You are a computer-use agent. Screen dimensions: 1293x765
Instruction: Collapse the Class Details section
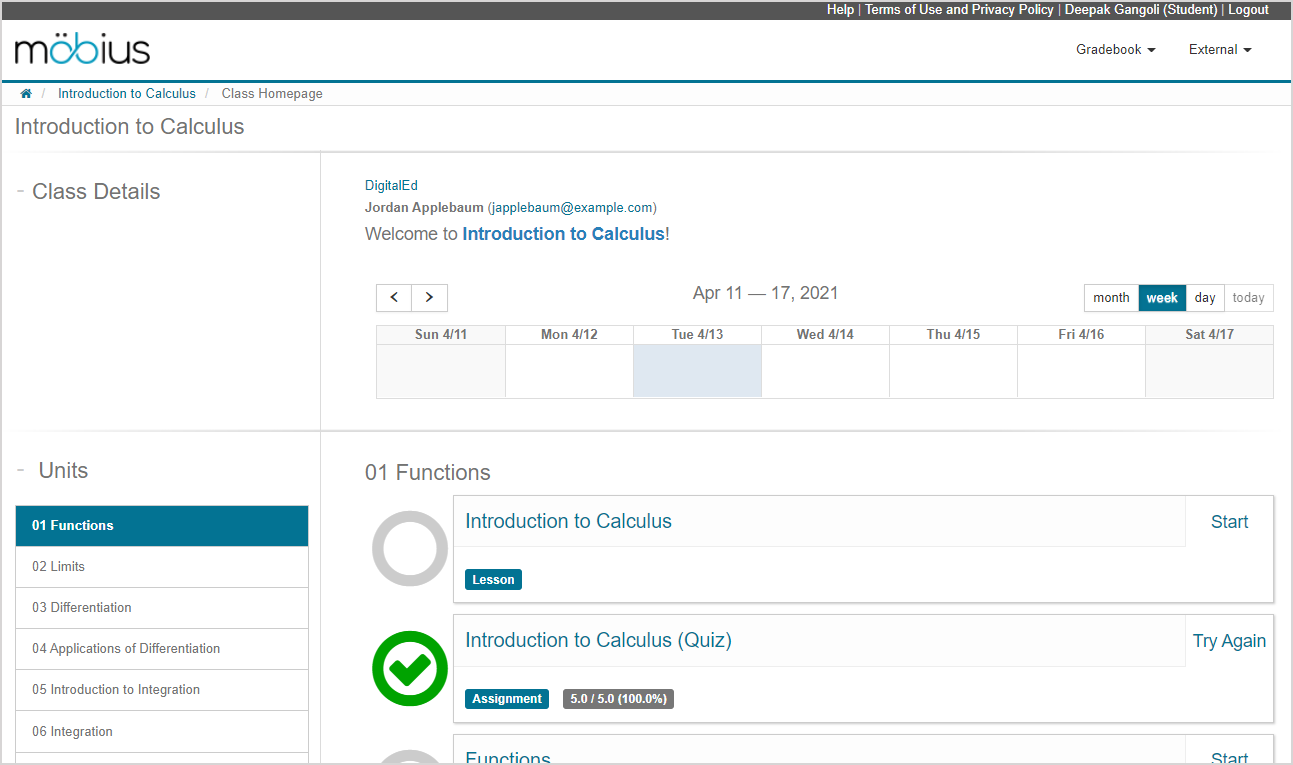tap(21, 191)
